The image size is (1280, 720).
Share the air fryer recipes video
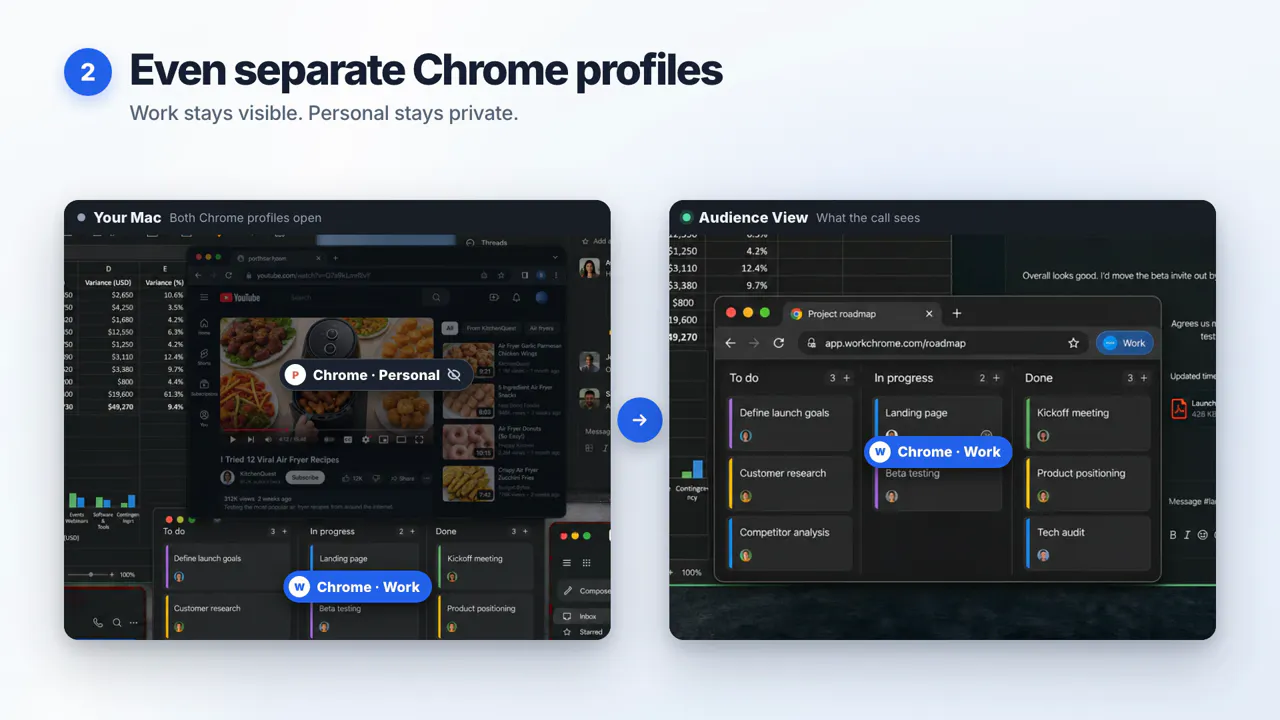pos(403,478)
